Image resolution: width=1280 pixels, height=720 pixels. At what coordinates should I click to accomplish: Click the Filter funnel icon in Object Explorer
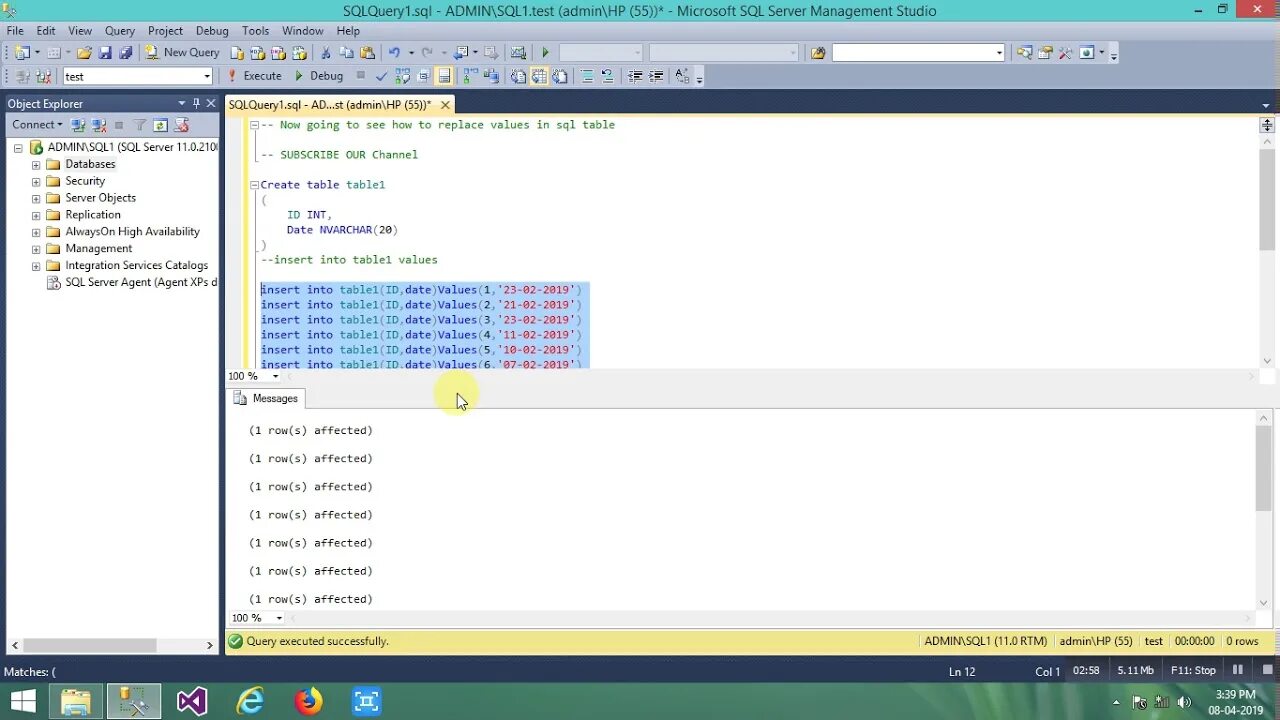140,124
